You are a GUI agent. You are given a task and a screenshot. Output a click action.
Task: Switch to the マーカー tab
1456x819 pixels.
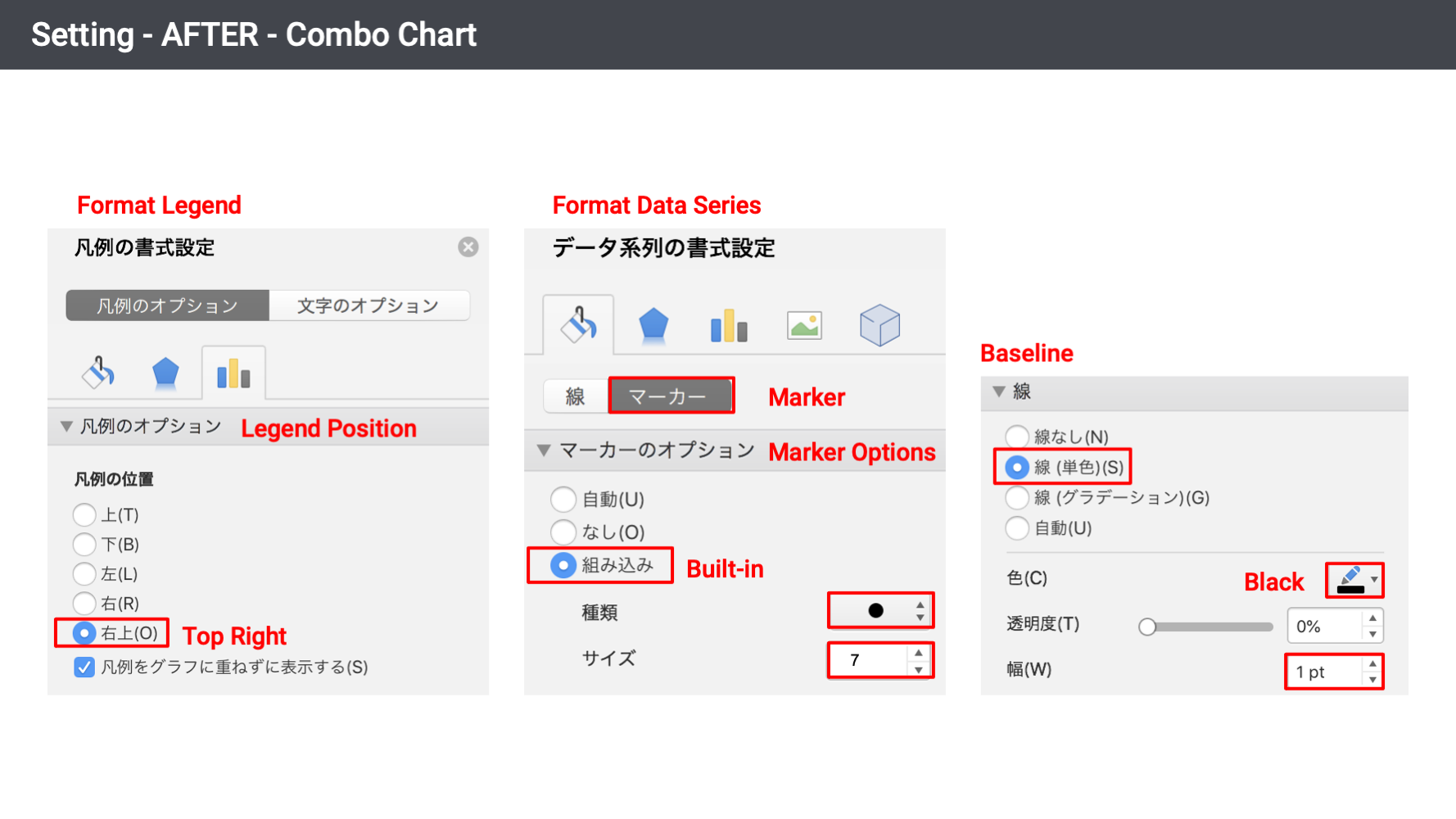tap(670, 396)
